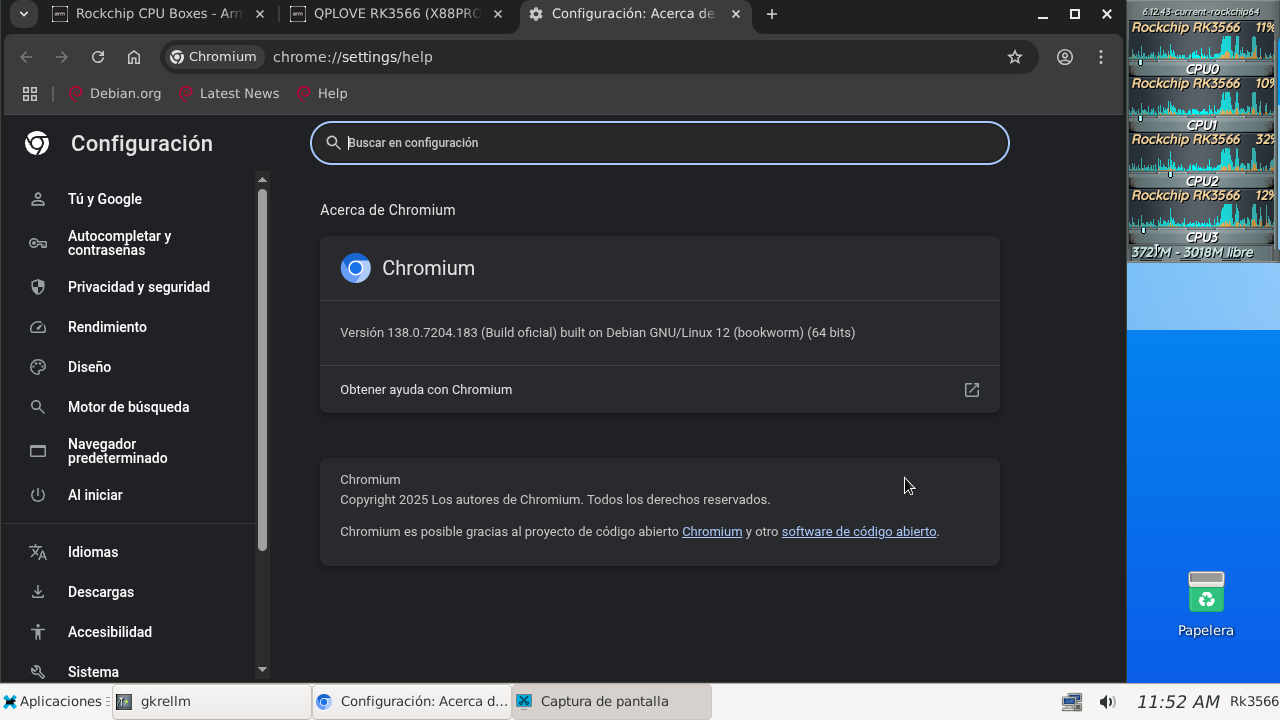Click the Chromium logo beside Configuración

[37, 143]
